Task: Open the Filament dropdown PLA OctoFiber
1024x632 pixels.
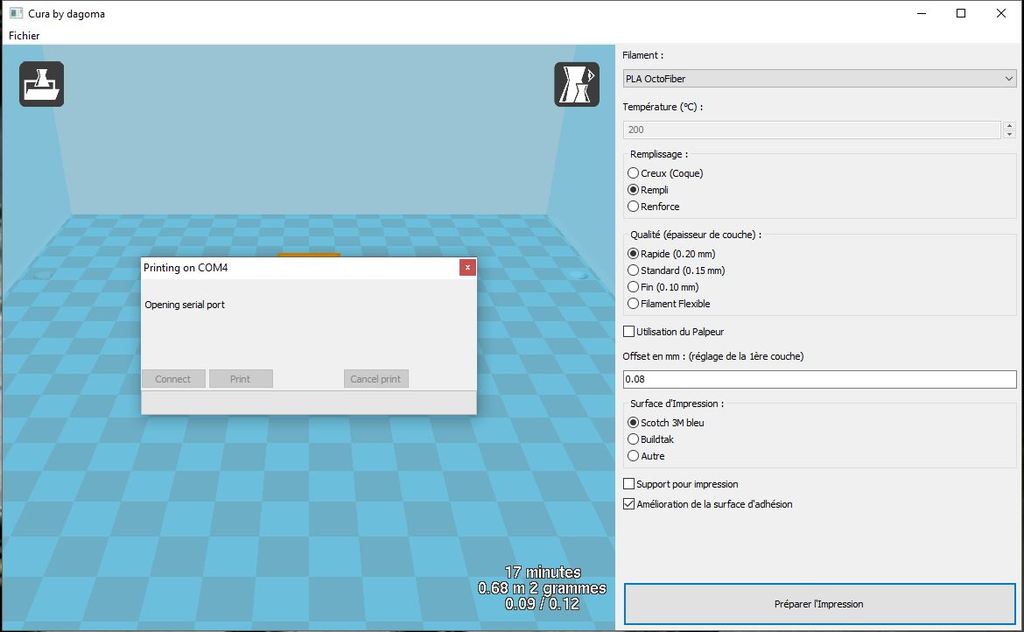Action: [x=820, y=78]
